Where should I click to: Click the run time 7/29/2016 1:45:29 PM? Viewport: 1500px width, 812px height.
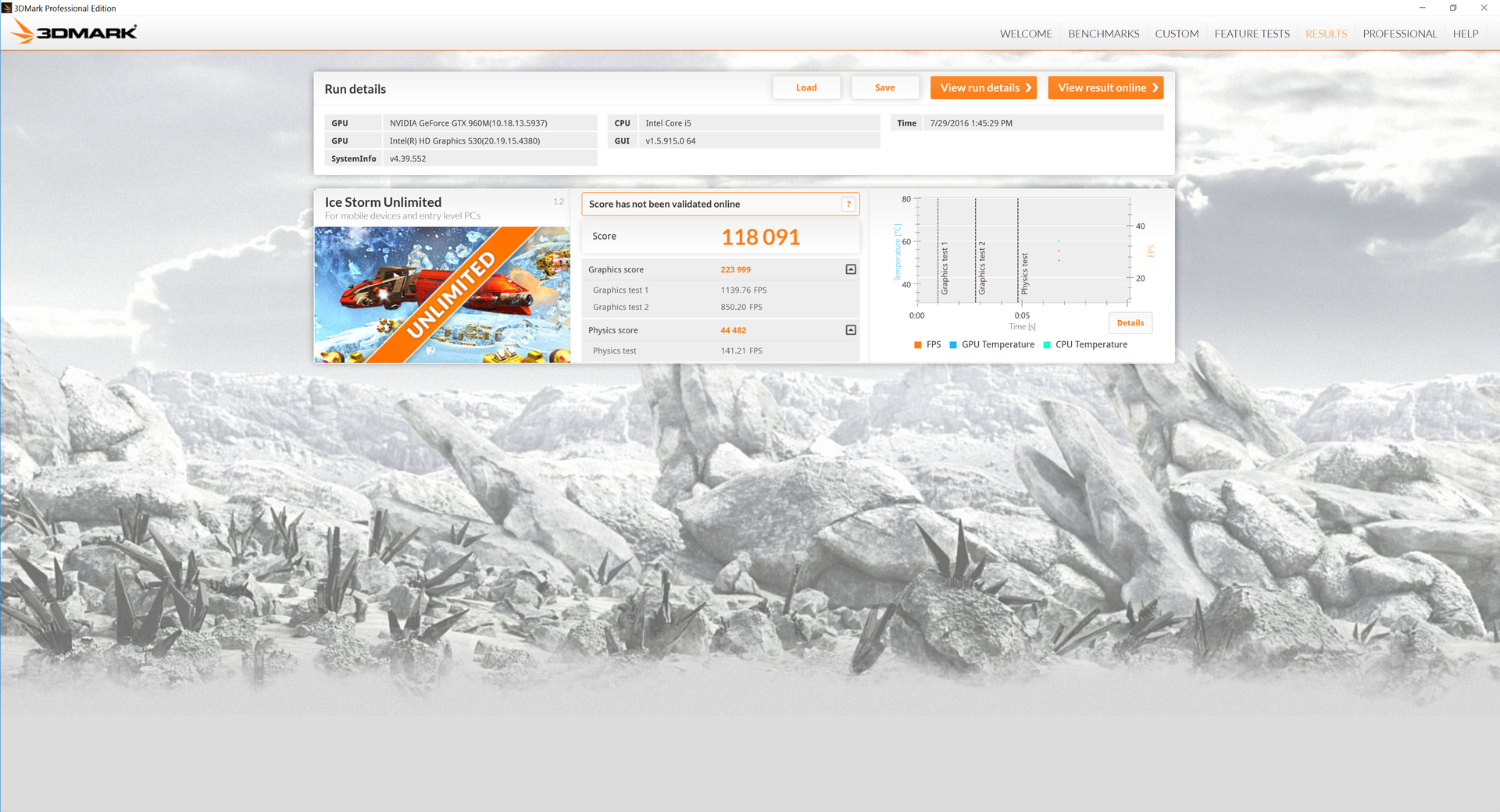click(1043, 123)
